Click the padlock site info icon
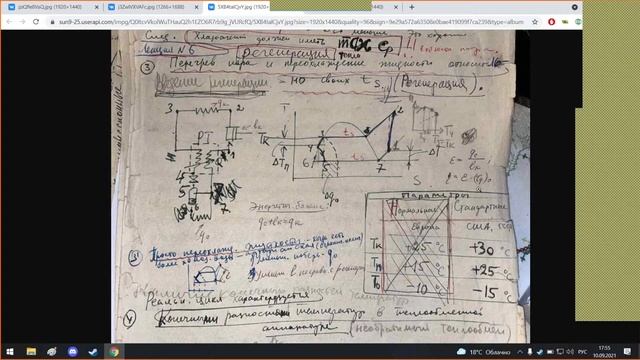640x360 pixels. (52, 22)
